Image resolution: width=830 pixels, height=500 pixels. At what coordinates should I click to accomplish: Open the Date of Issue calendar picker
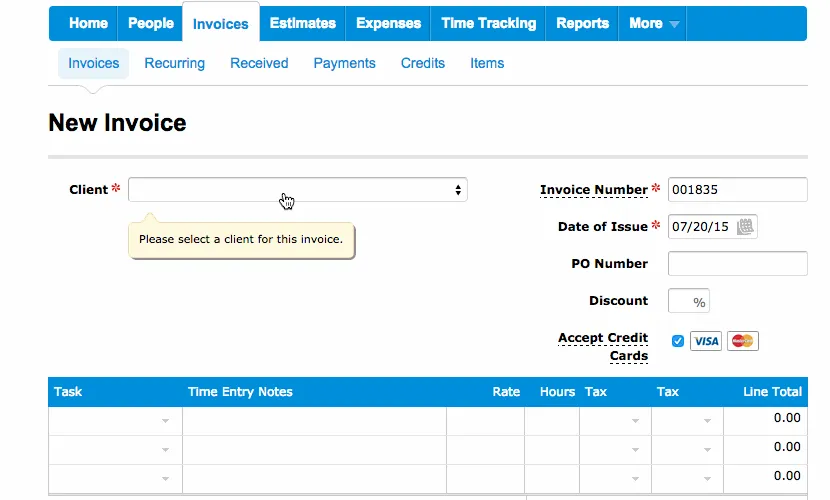coord(745,227)
